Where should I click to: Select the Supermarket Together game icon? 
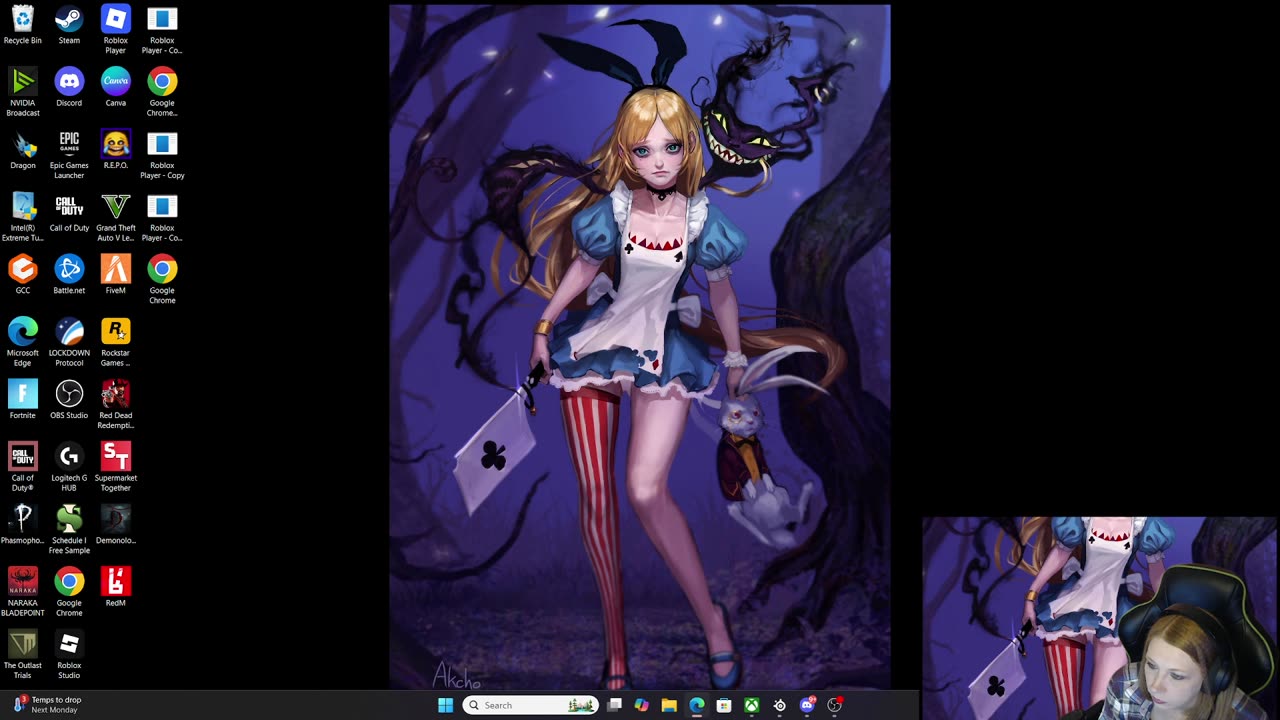116,467
